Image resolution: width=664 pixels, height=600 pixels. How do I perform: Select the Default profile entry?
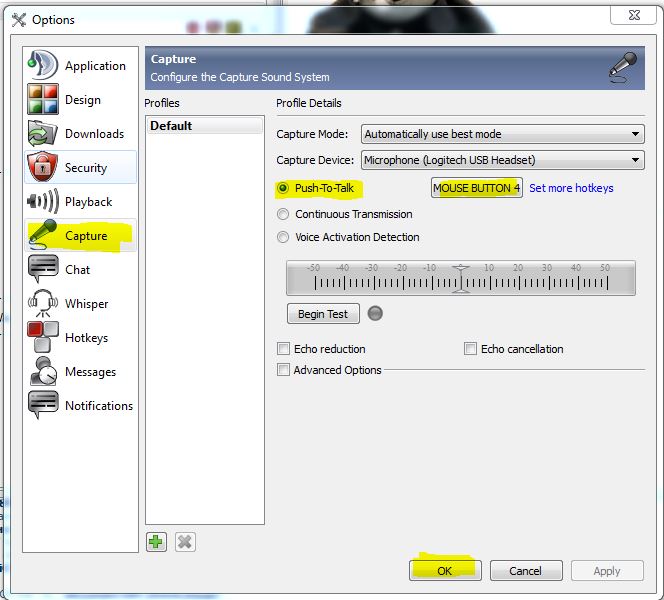(x=205, y=126)
